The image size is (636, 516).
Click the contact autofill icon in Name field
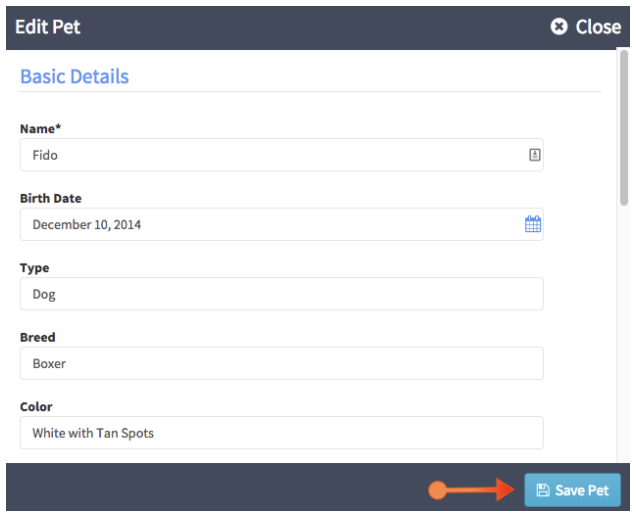(535, 155)
